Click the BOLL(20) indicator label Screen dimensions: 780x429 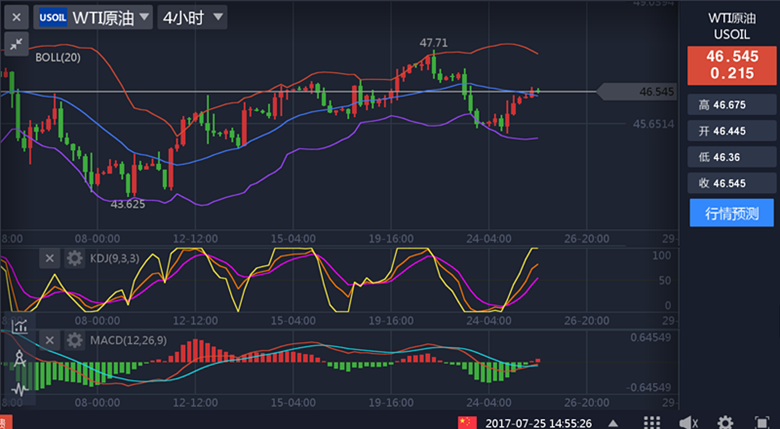point(58,57)
